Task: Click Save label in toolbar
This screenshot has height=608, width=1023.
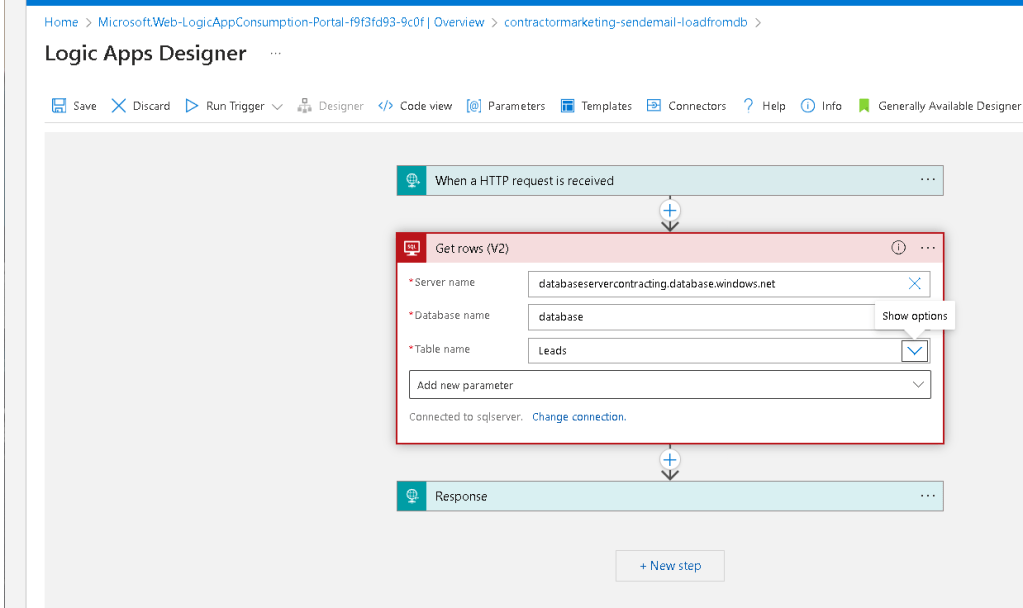Action: pos(85,106)
